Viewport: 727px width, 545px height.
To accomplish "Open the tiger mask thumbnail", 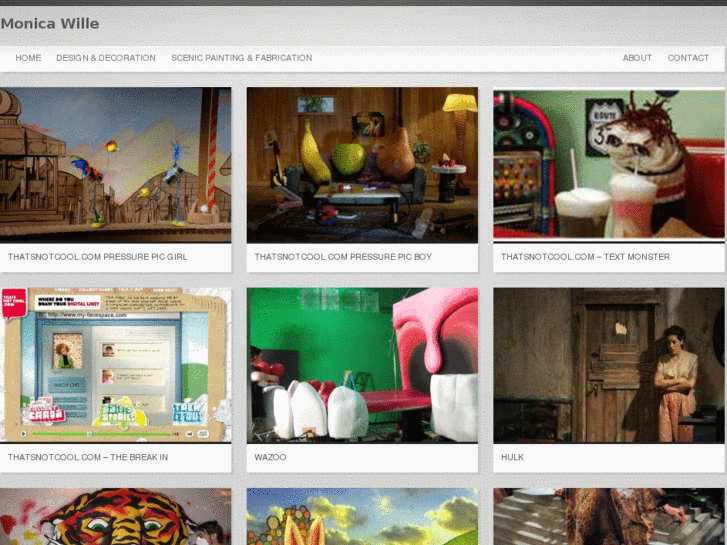I will click(x=115, y=516).
